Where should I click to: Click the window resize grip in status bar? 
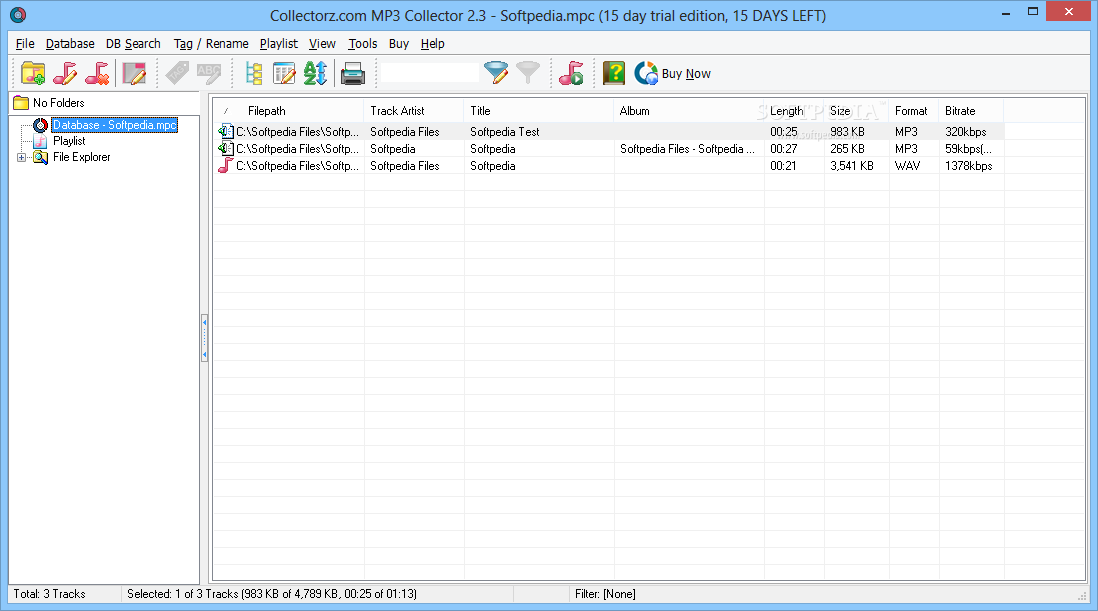[x=1082, y=595]
